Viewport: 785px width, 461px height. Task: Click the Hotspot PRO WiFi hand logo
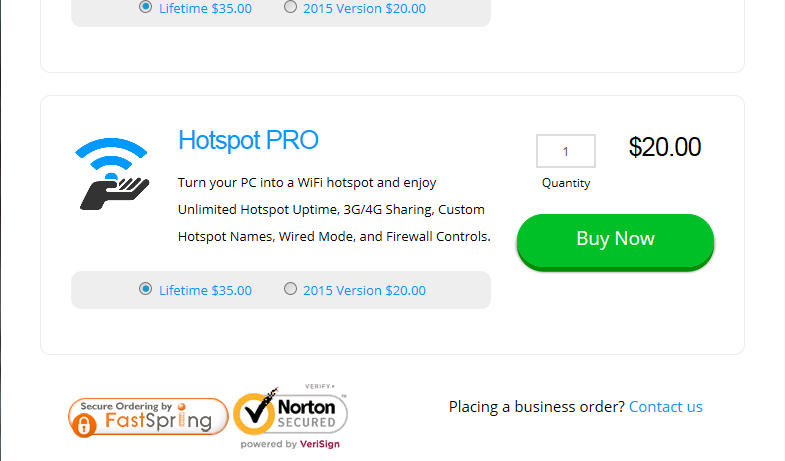pyautogui.click(x=111, y=174)
